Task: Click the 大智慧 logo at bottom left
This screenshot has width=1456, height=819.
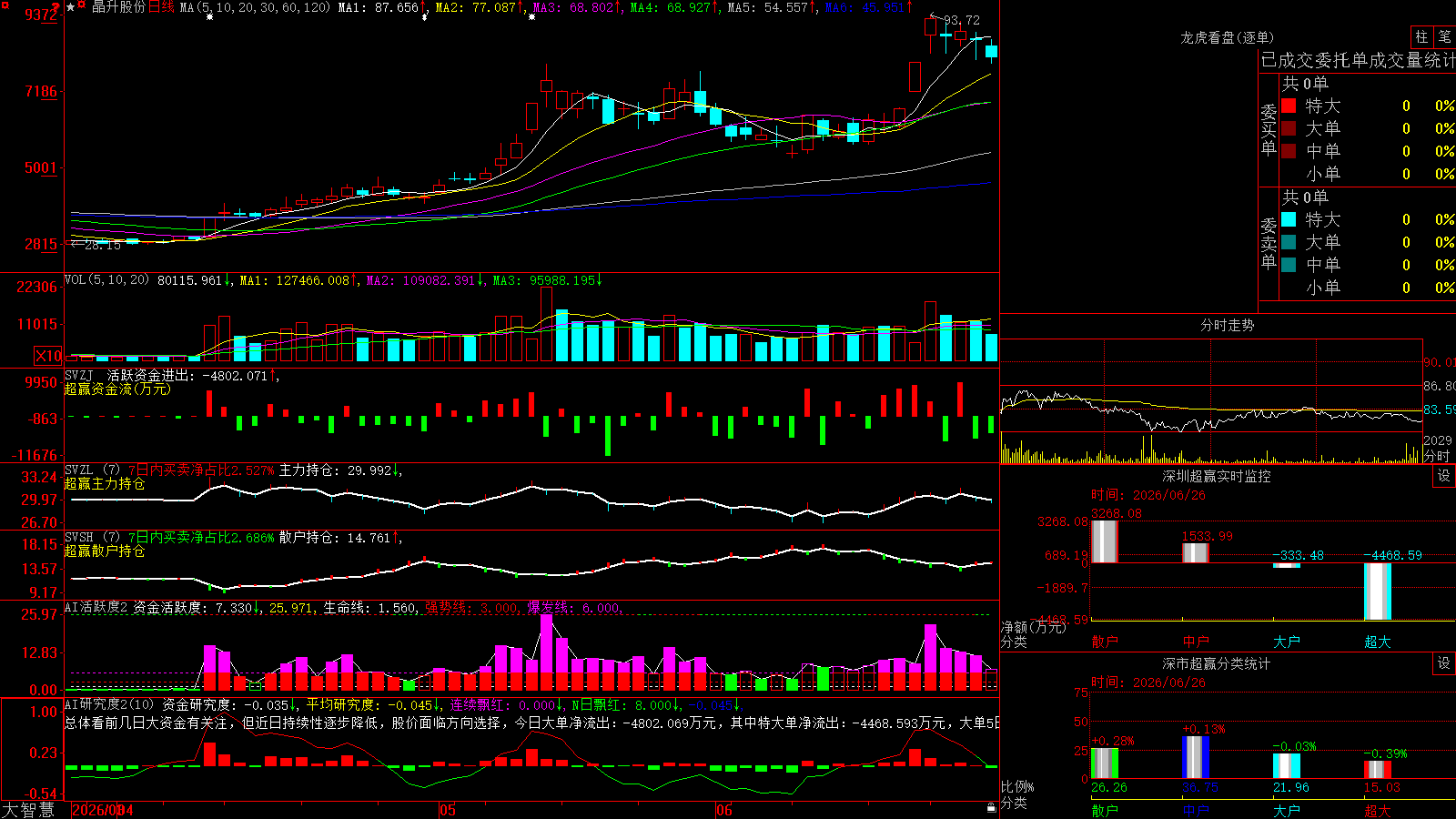Action: pos(28,810)
